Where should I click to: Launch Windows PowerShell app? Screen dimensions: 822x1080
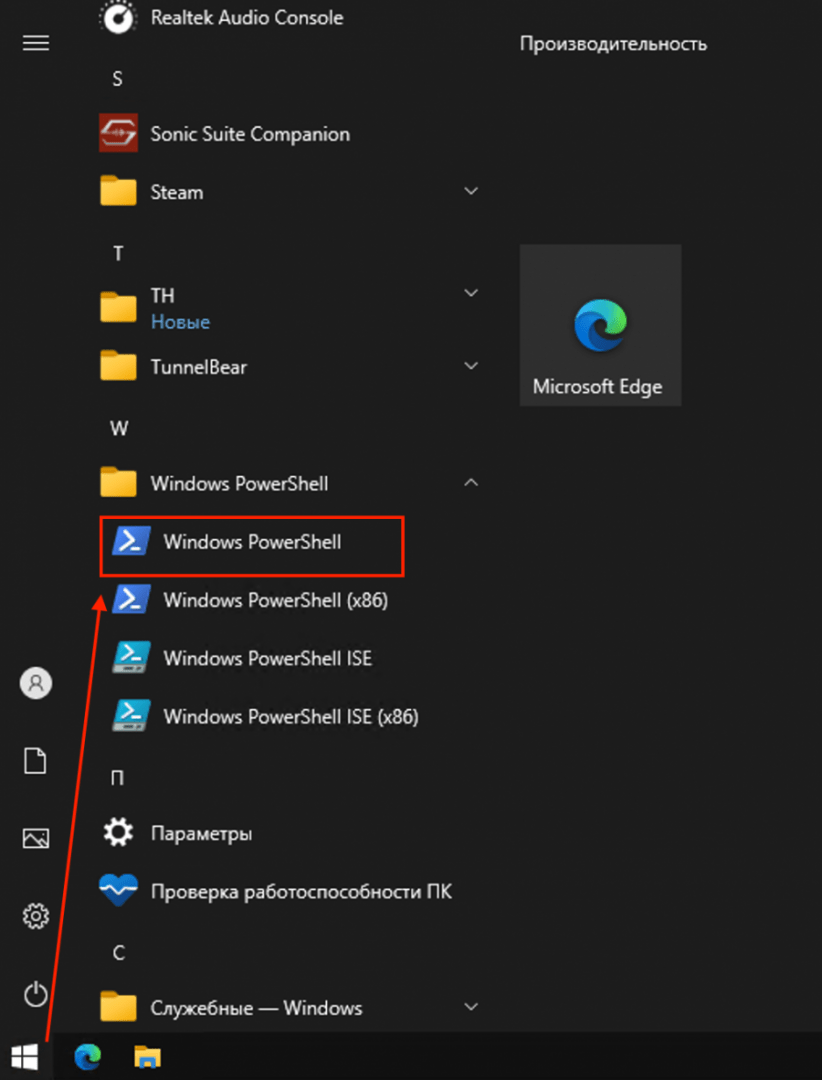[x=252, y=543]
